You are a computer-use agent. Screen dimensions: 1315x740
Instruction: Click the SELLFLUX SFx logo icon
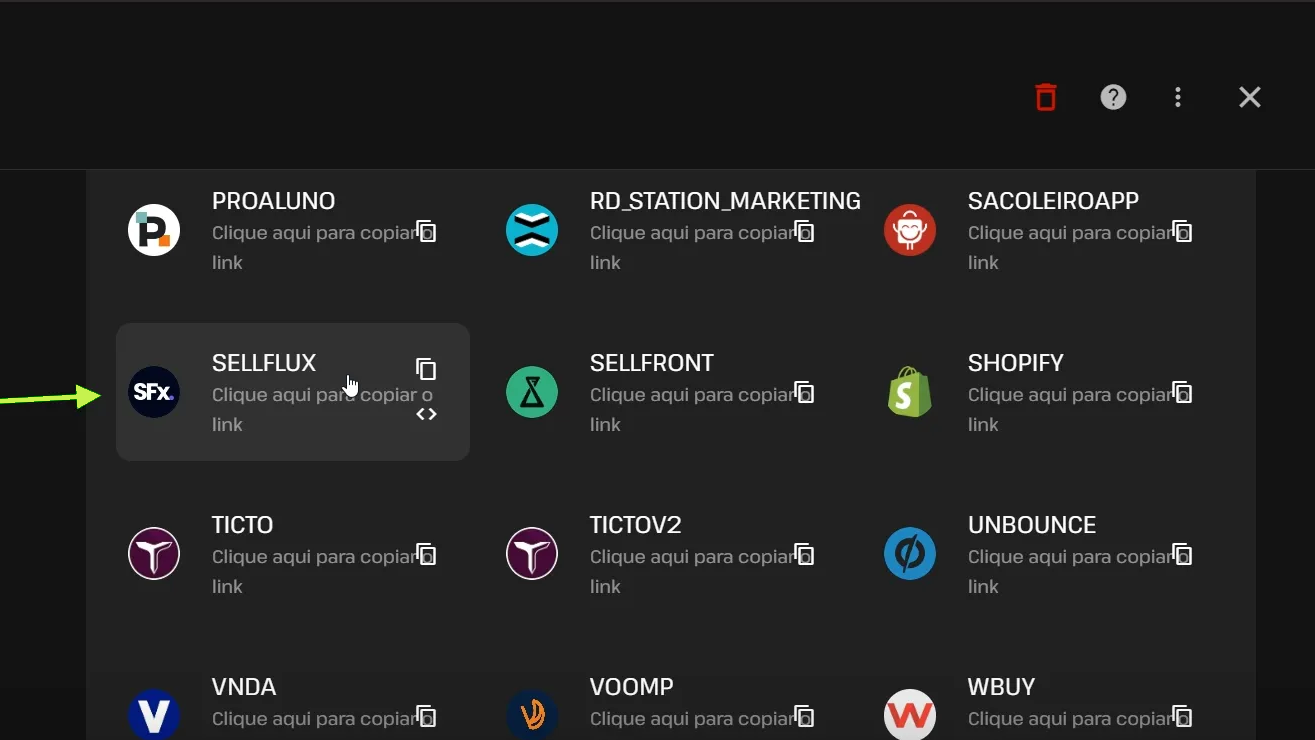tap(154, 392)
